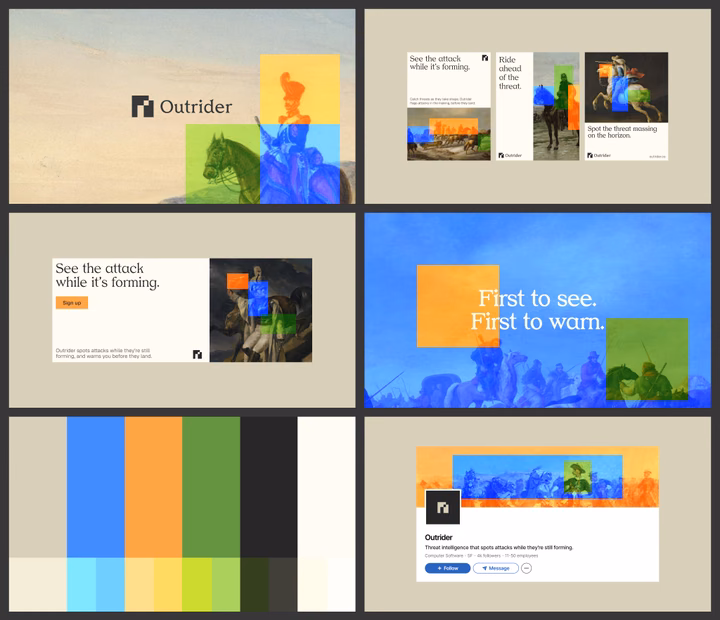
Task: Click the large 'Outrider' wordmark text
Action: coord(196,107)
